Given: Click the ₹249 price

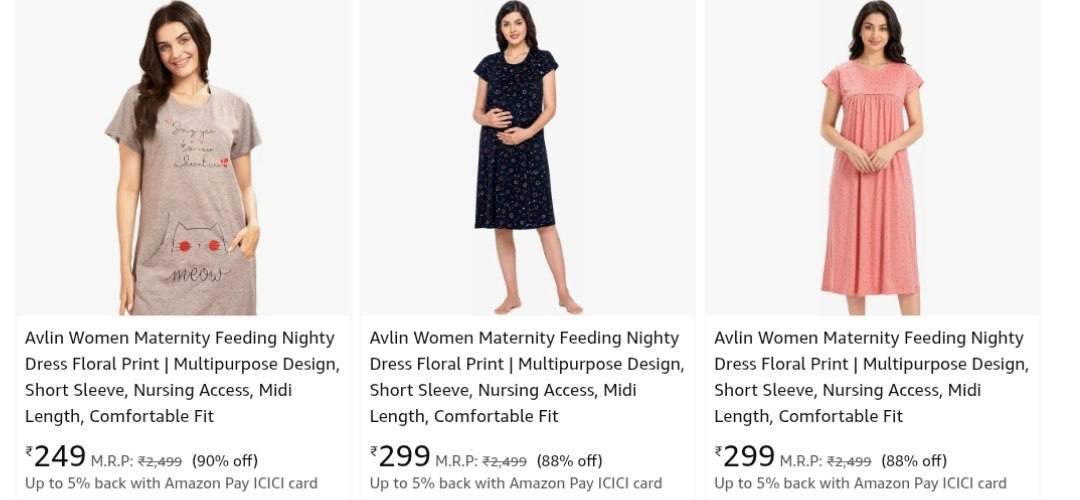Looking at the screenshot, I should 56,457.
